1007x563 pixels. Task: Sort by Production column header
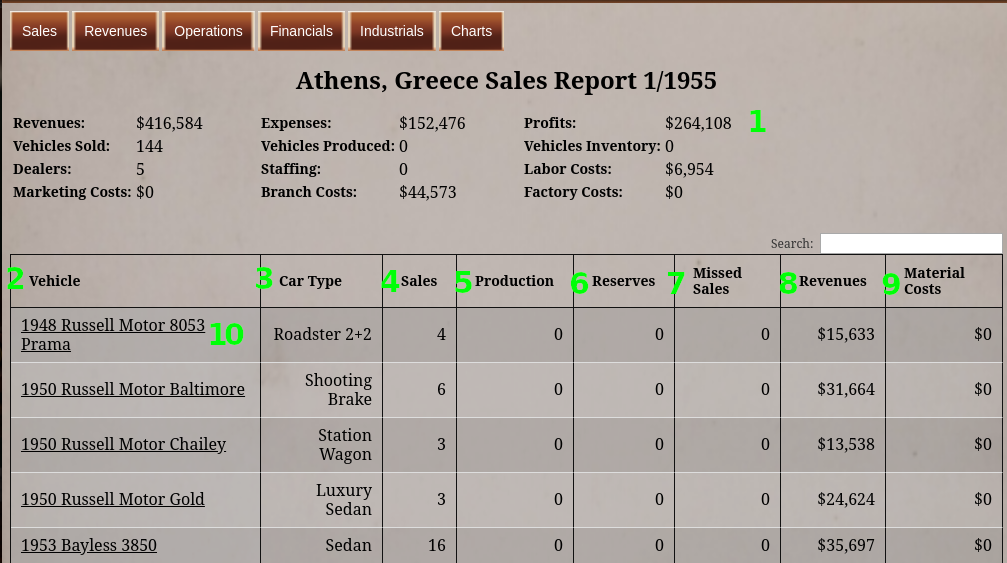(514, 281)
